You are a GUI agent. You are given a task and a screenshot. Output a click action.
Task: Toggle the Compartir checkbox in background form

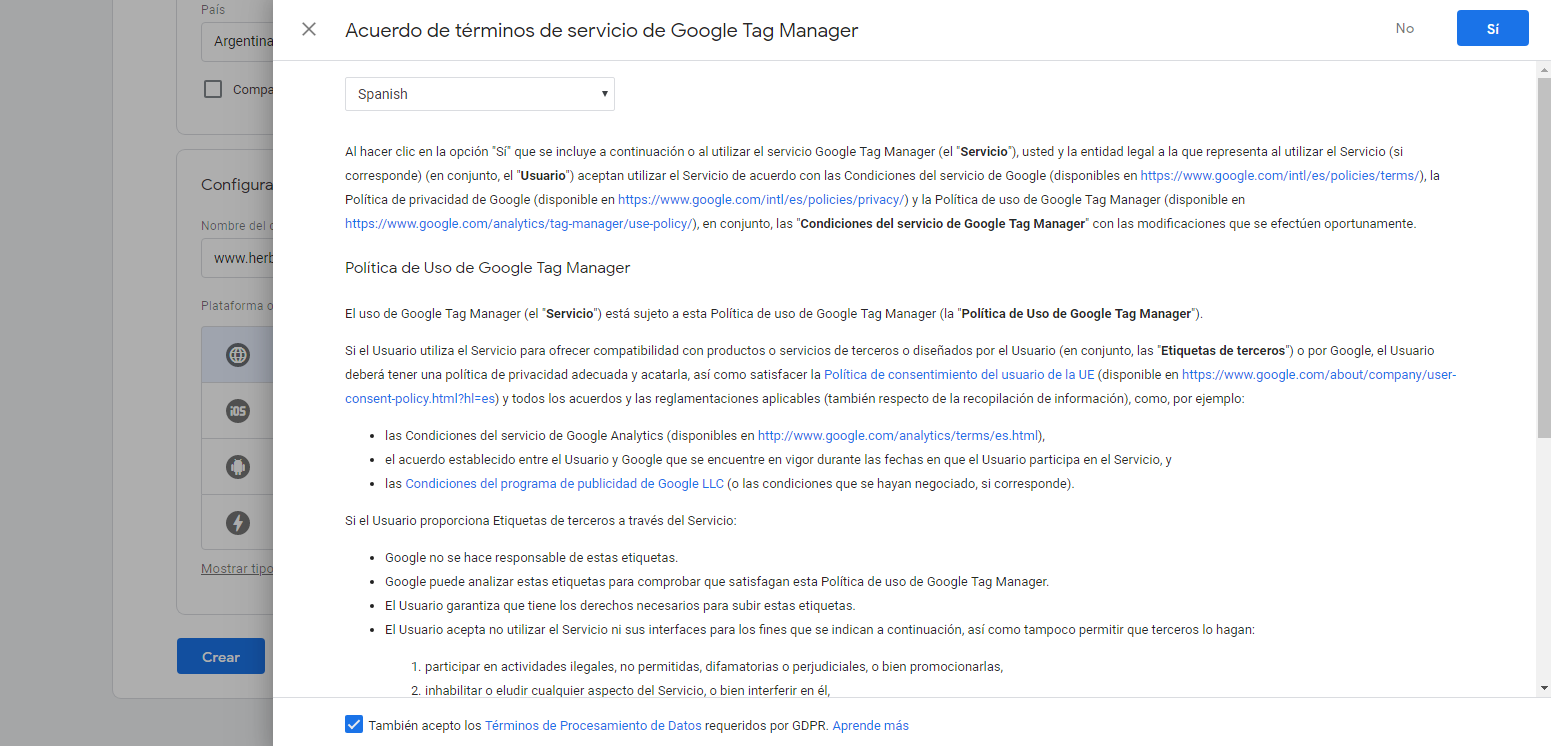tap(212, 89)
